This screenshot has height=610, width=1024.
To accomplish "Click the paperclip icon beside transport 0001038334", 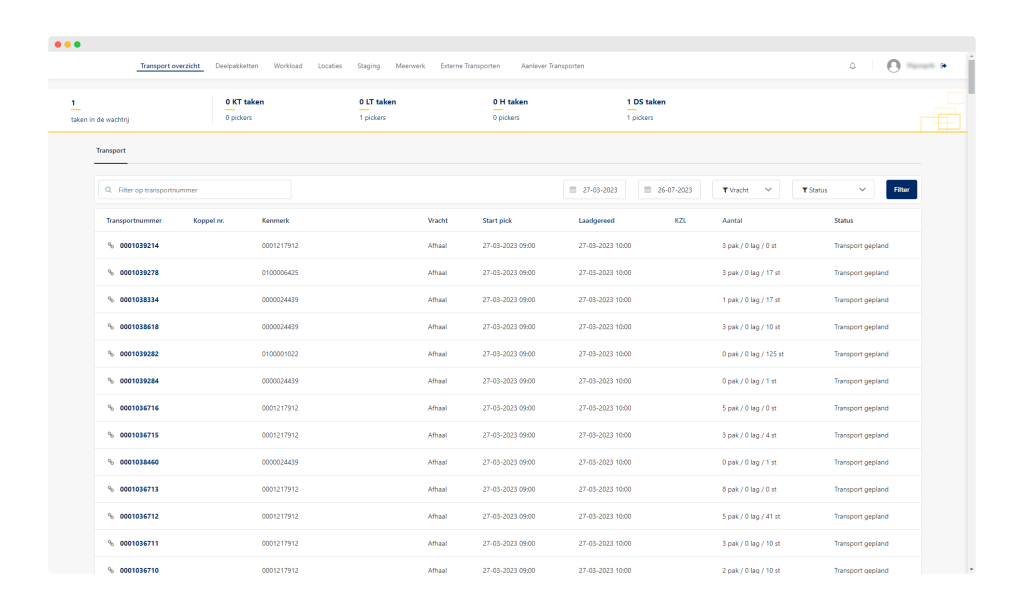I will (x=109, y=299).
